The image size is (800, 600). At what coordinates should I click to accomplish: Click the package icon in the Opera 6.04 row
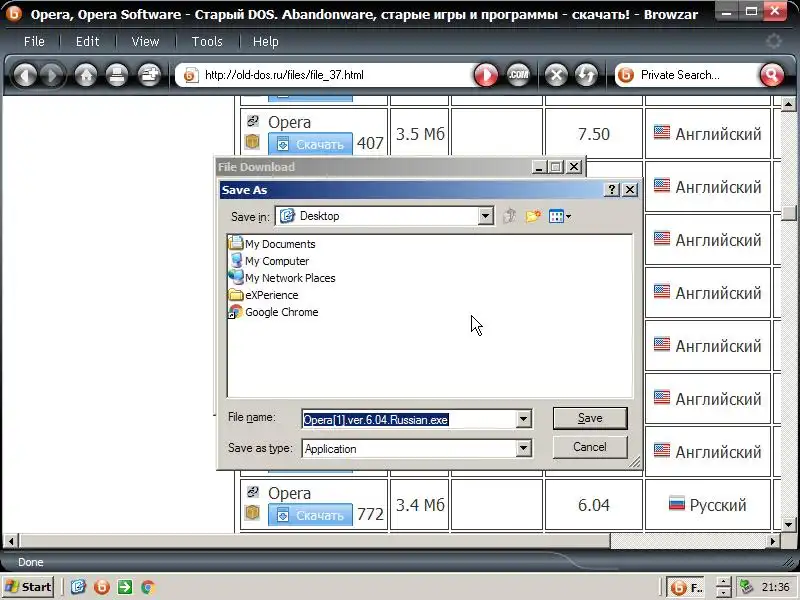tap(253, 512)
